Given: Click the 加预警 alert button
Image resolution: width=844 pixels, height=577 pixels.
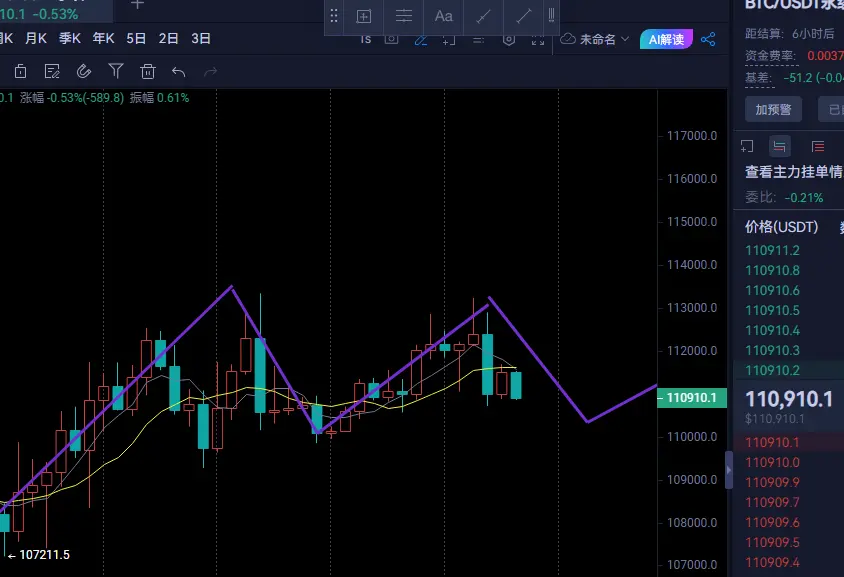Looking at the screenshot, I should point(773,110).
